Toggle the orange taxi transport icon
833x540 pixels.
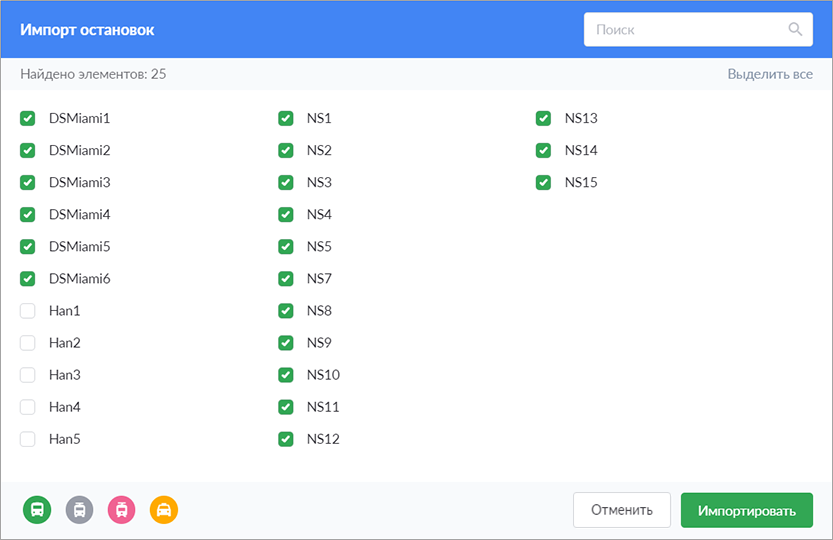tap(164, 510)
